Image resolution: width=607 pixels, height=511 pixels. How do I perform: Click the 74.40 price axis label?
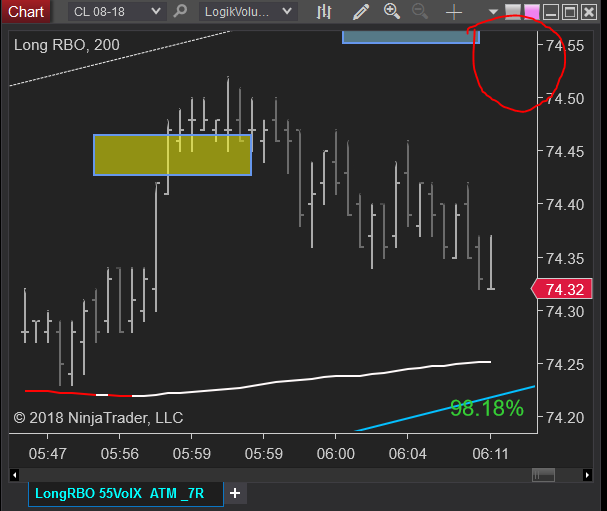565,205
